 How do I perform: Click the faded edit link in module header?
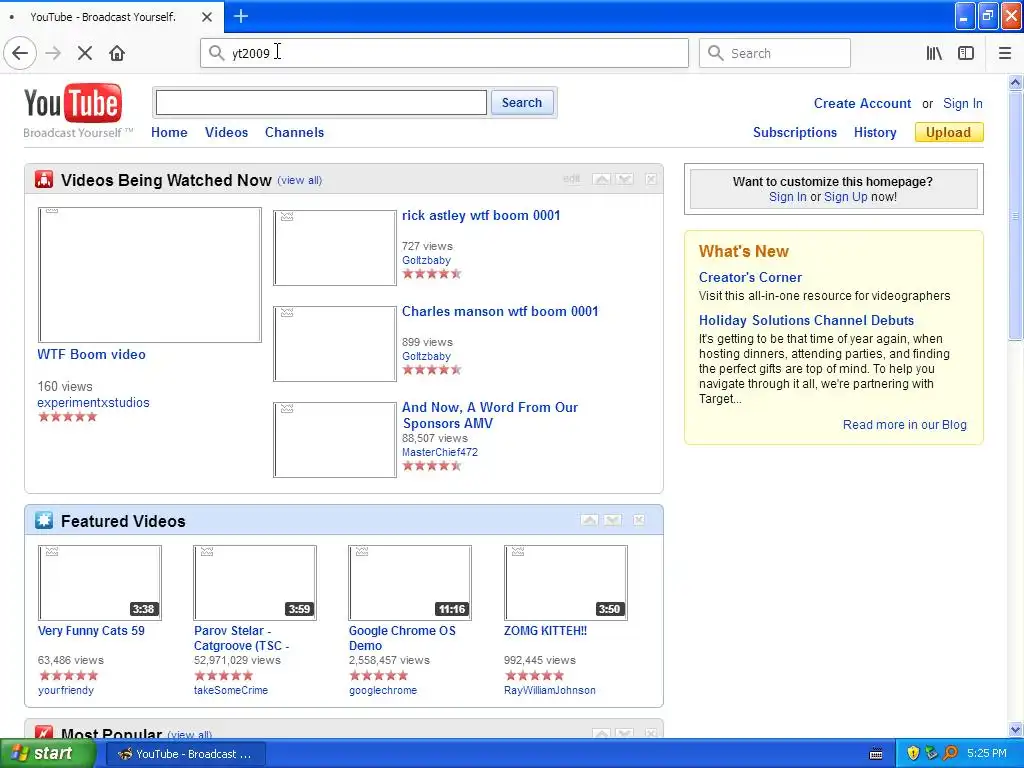(571, 179)
